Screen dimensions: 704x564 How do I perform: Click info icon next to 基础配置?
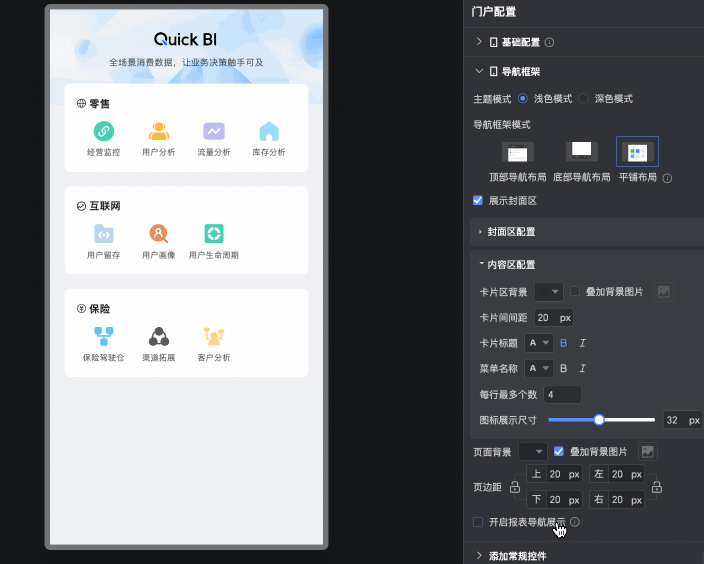pos(549,42)
